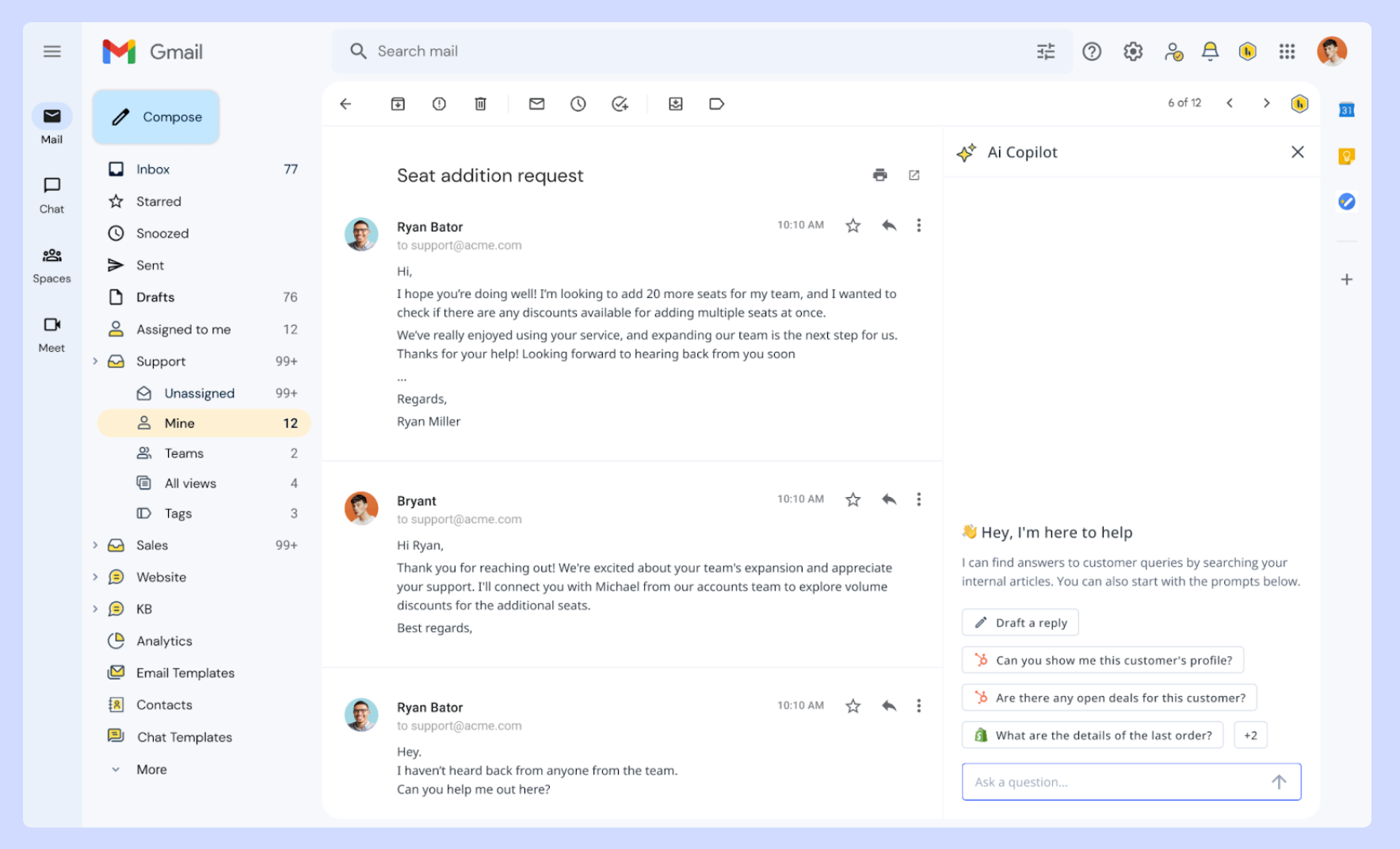
Task: Open the Unassigned support view
Action: pyautogui.click(x=199, y=393)
